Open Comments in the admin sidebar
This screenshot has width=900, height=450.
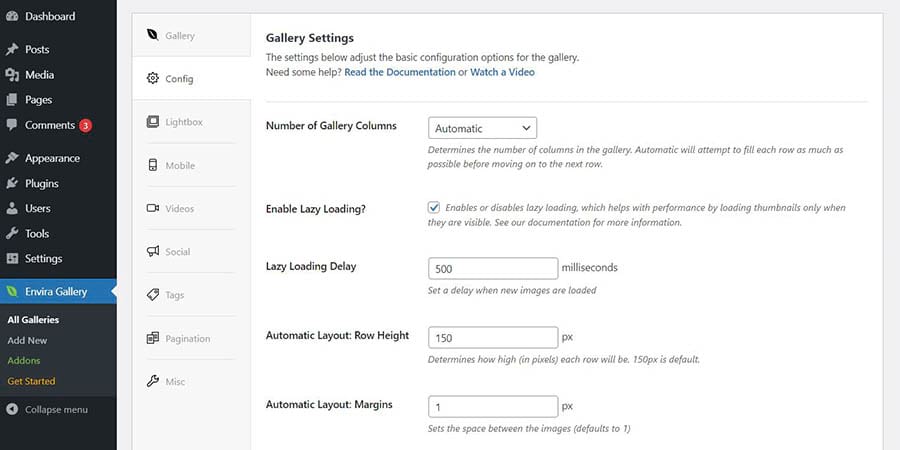50,125
